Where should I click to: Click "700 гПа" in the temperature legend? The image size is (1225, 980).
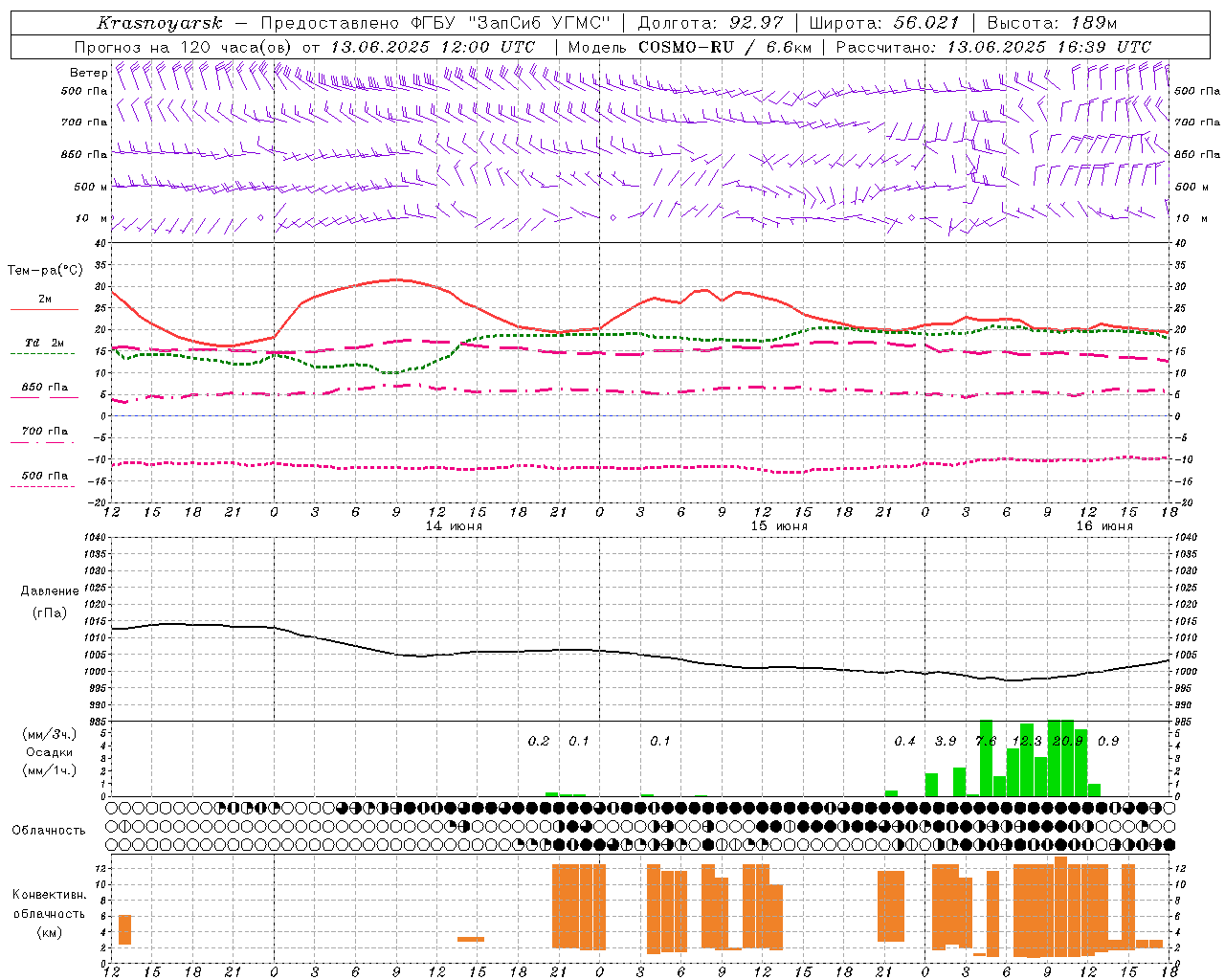pos(45,431)
